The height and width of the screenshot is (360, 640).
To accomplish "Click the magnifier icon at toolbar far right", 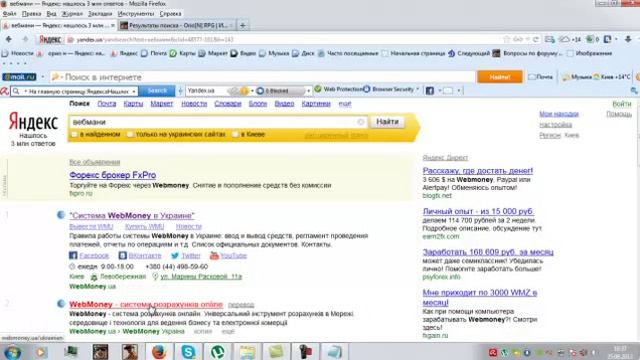I will coord(634,91).
